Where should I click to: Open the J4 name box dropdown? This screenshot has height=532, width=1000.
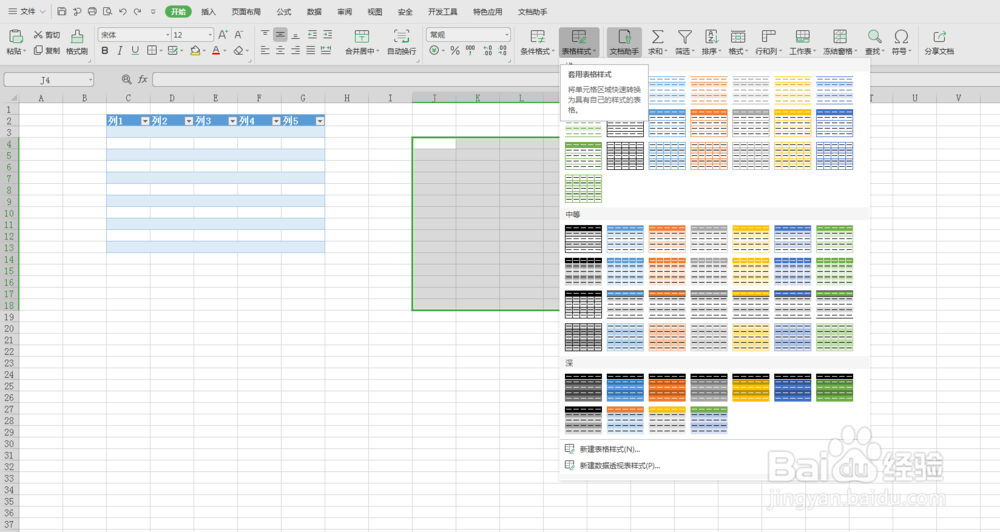90,80
